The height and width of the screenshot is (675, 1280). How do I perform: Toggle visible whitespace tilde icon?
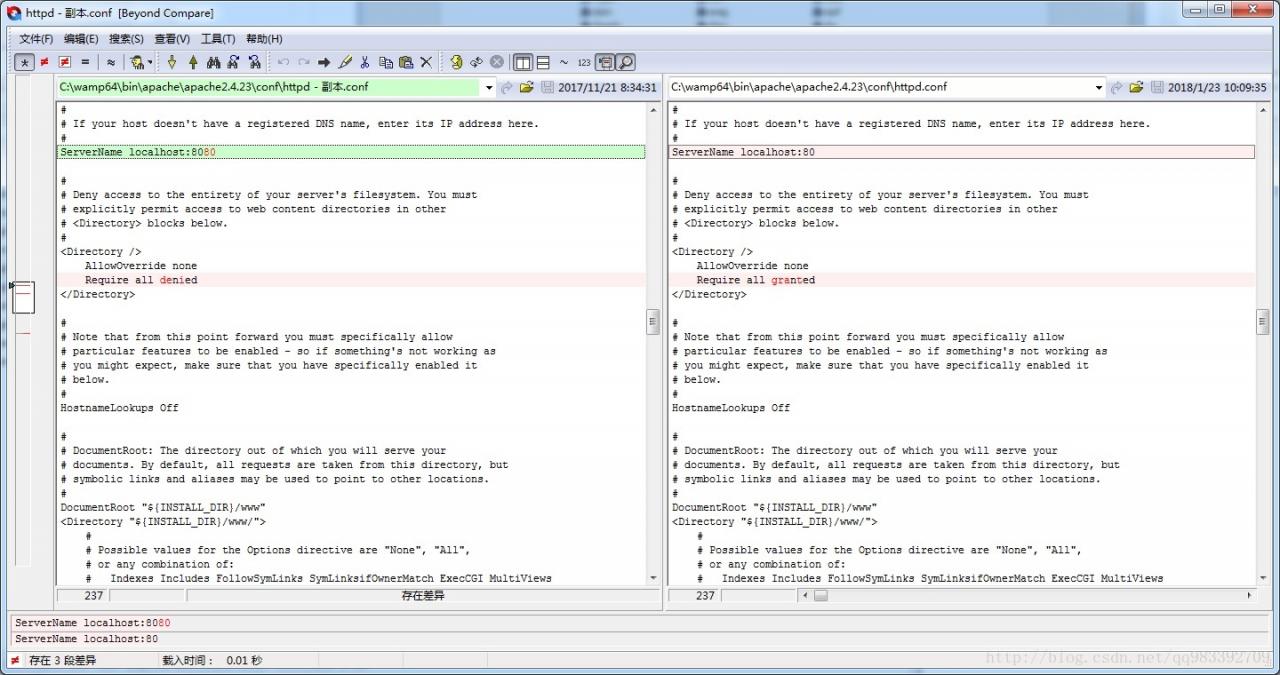pos(564,62)
